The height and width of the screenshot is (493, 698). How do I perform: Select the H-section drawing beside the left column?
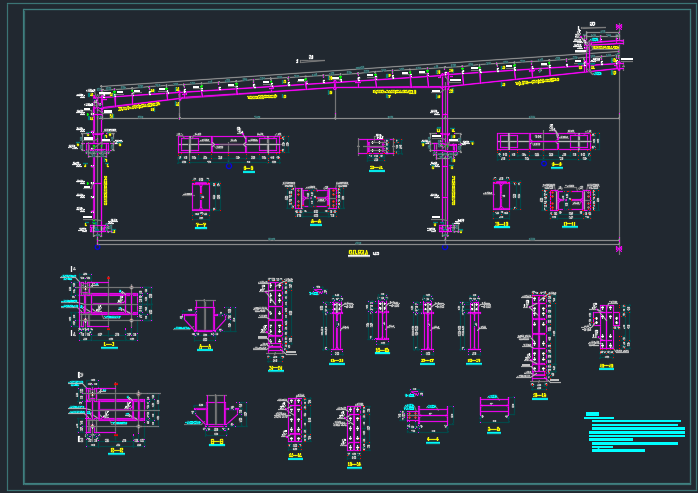pos(201,197)
